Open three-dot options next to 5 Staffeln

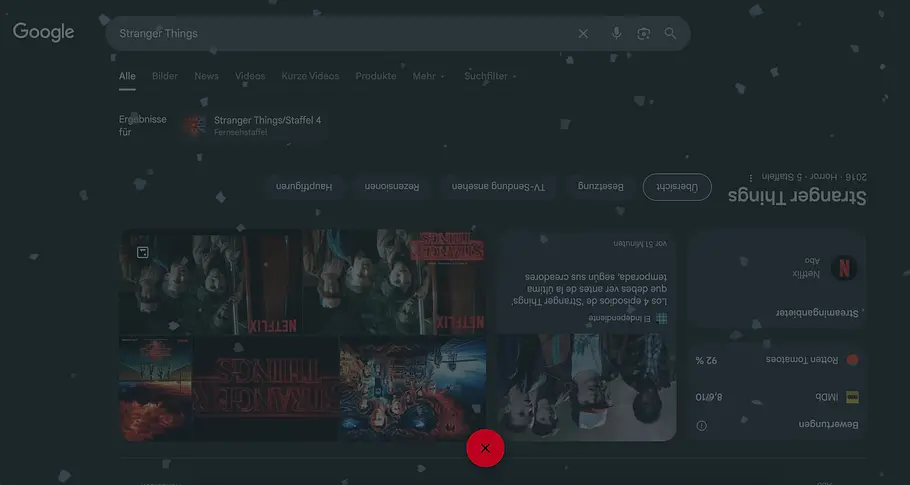[750, 178]
